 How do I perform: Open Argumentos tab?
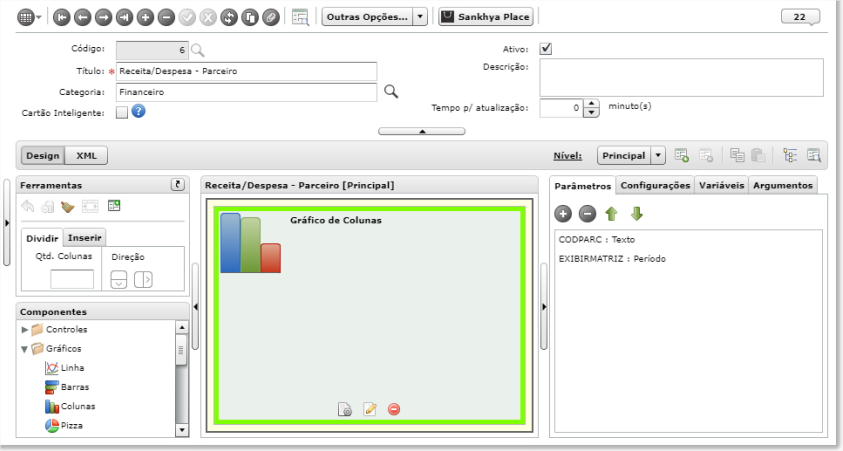coord(783,185)
